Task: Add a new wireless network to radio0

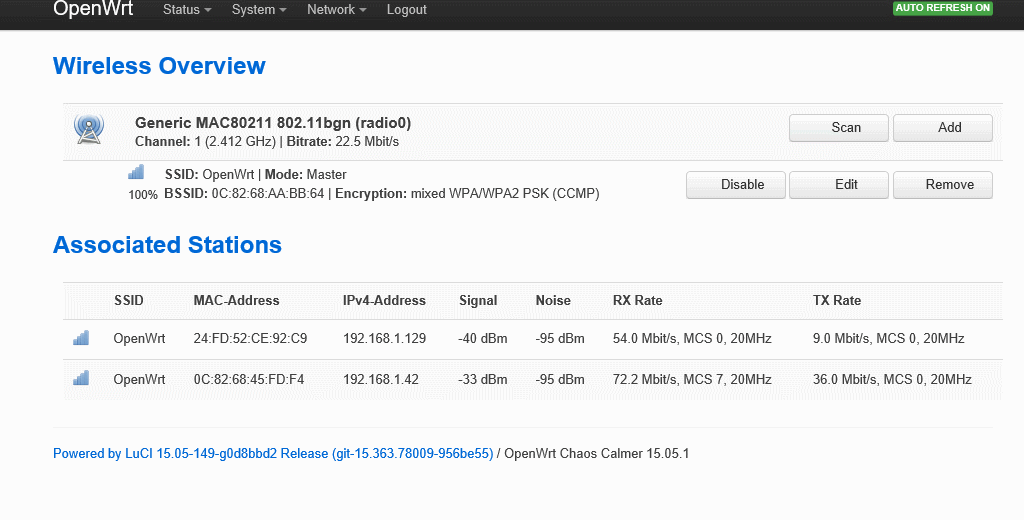Action: 942,127
